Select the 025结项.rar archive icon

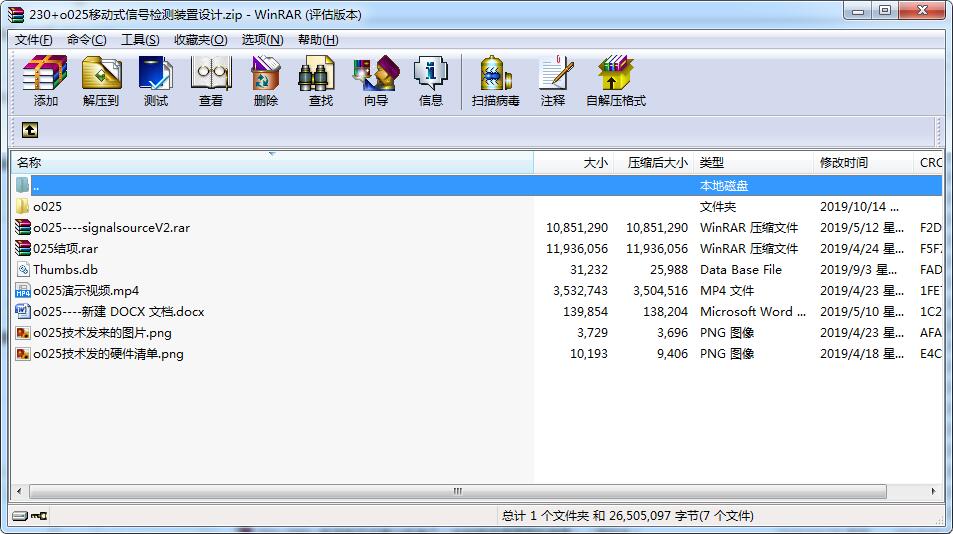22,248
